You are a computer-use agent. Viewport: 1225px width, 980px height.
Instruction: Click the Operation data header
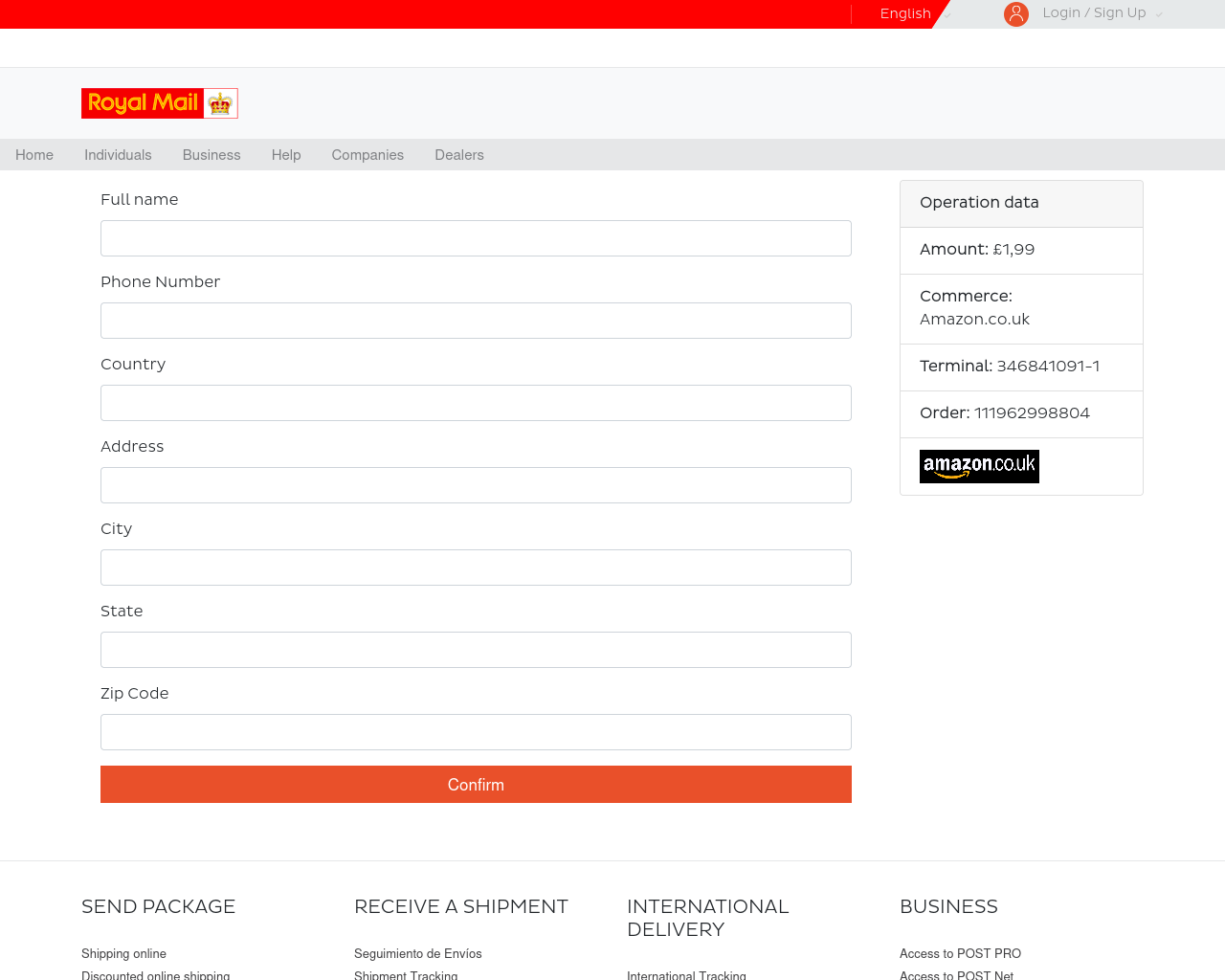(1021, 203)
